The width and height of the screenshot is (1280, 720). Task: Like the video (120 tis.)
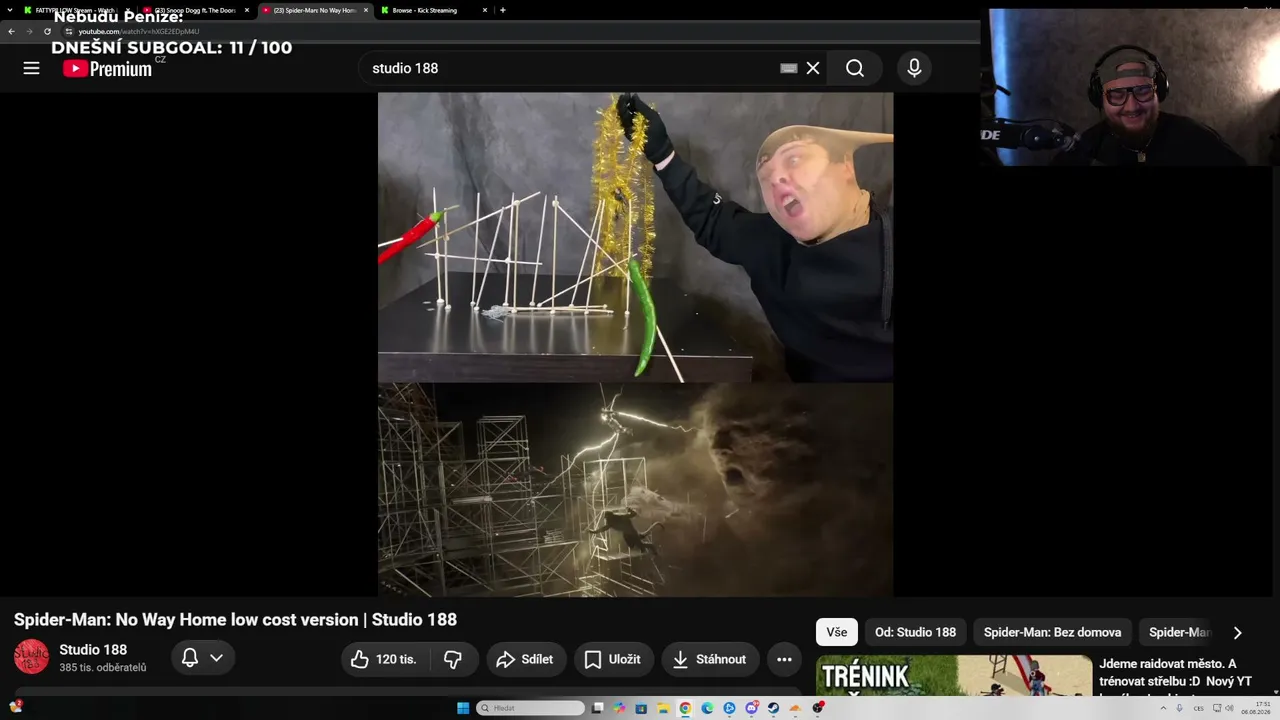tap(385, 659)
